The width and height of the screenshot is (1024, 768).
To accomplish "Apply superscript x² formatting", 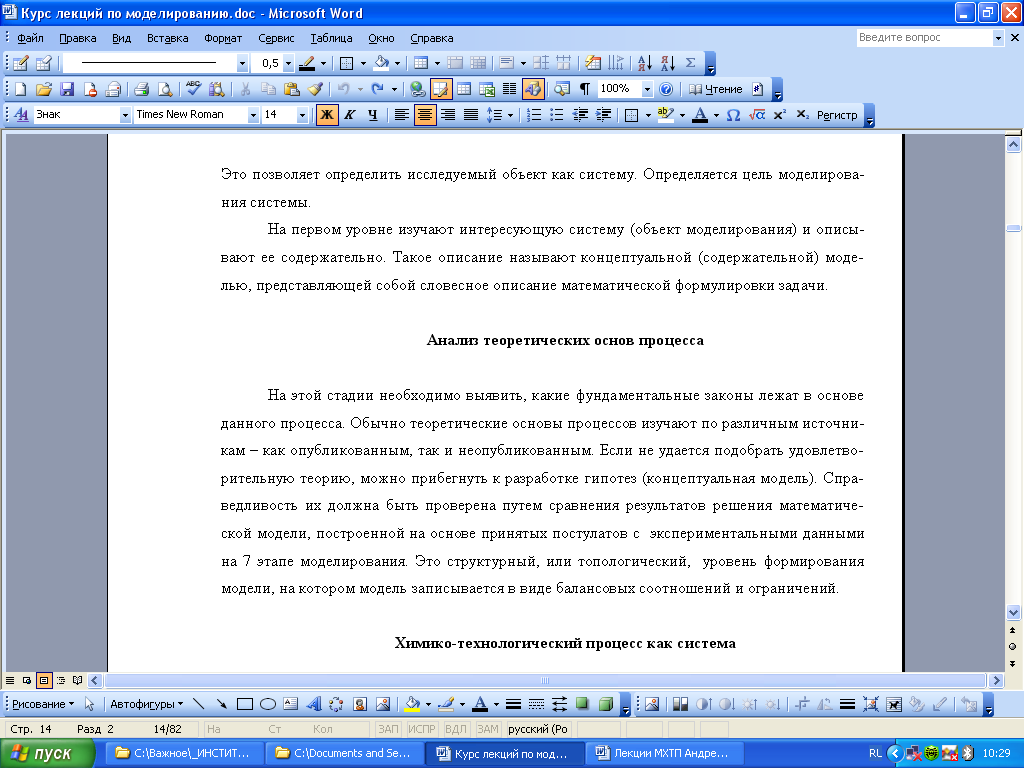I will pyautogui.click(x=779, y=115).
